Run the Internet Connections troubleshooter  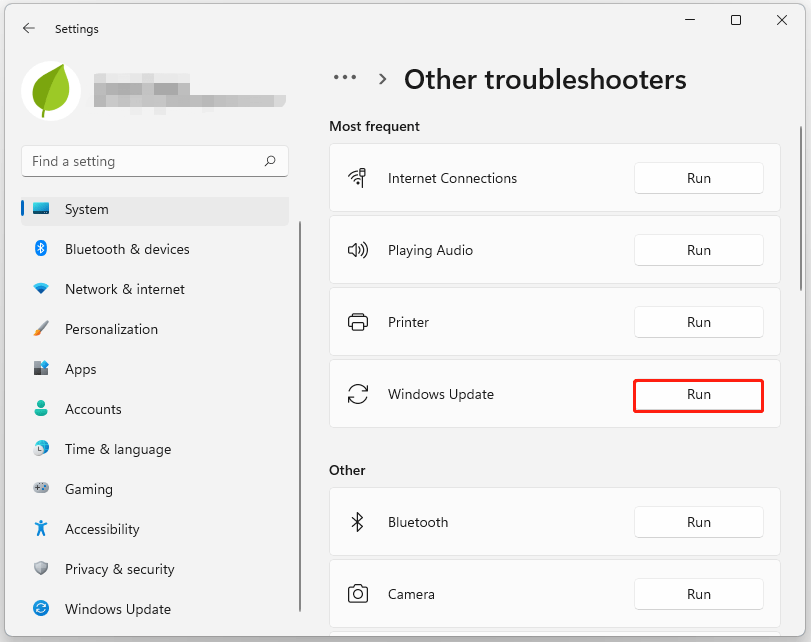click(x=698, y=178)
